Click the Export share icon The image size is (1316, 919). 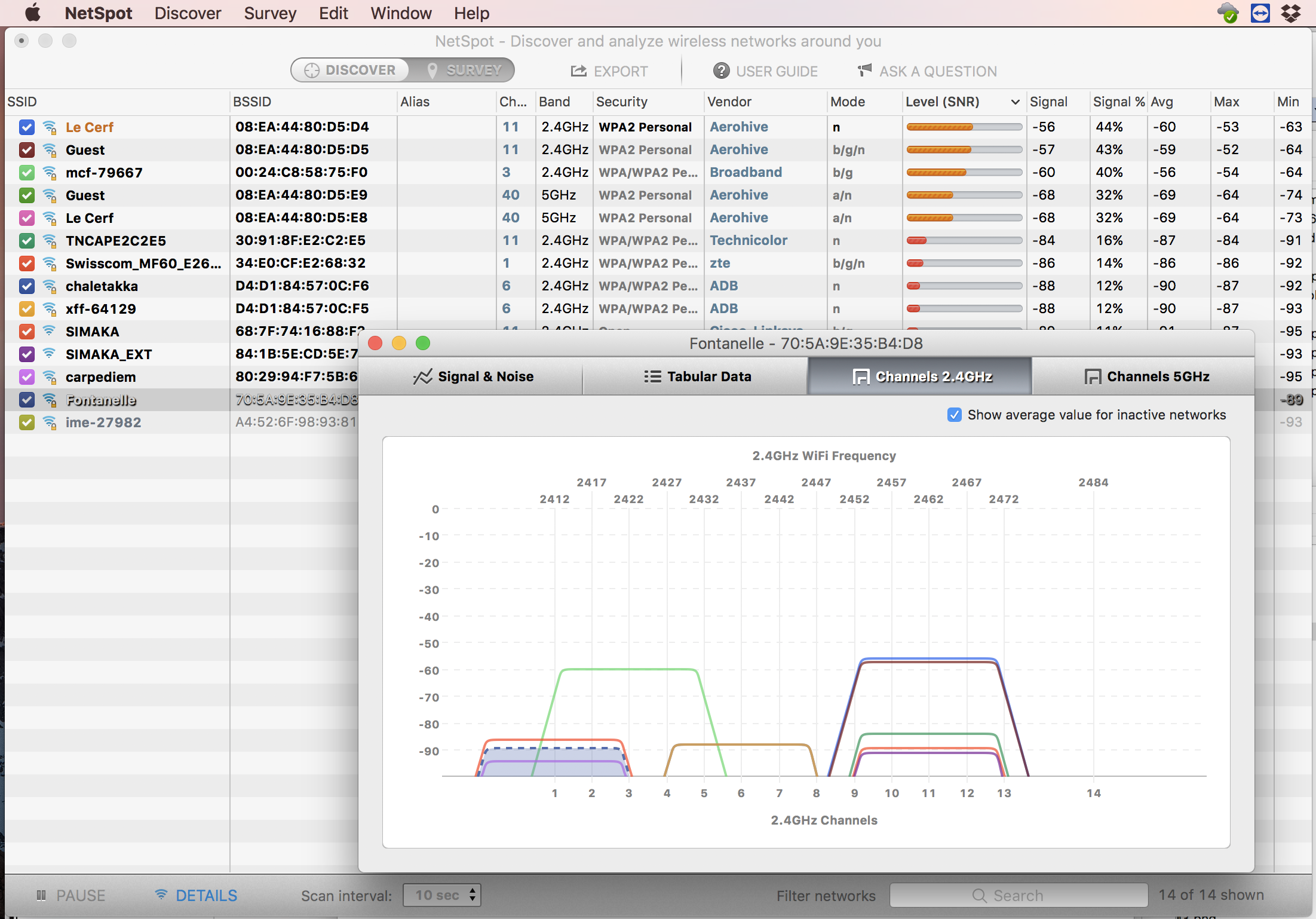click(x=578, y=71)
